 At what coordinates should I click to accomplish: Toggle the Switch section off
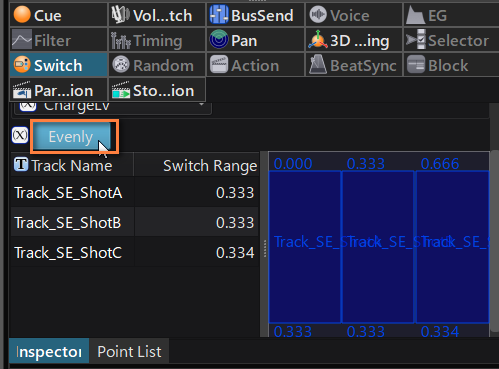pos(59,65)
